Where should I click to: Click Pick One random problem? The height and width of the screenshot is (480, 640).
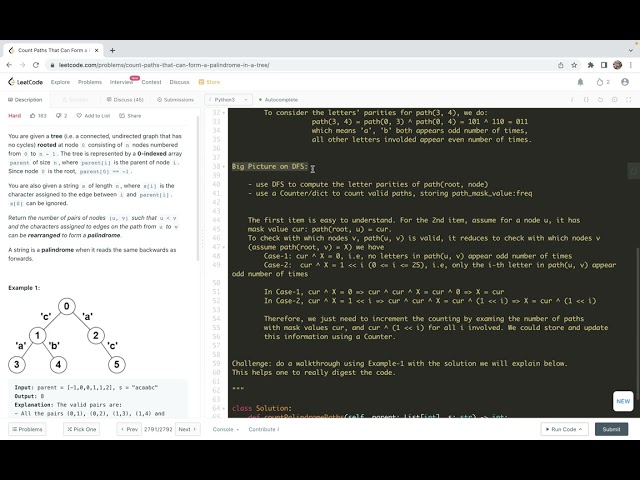[82, 429]
